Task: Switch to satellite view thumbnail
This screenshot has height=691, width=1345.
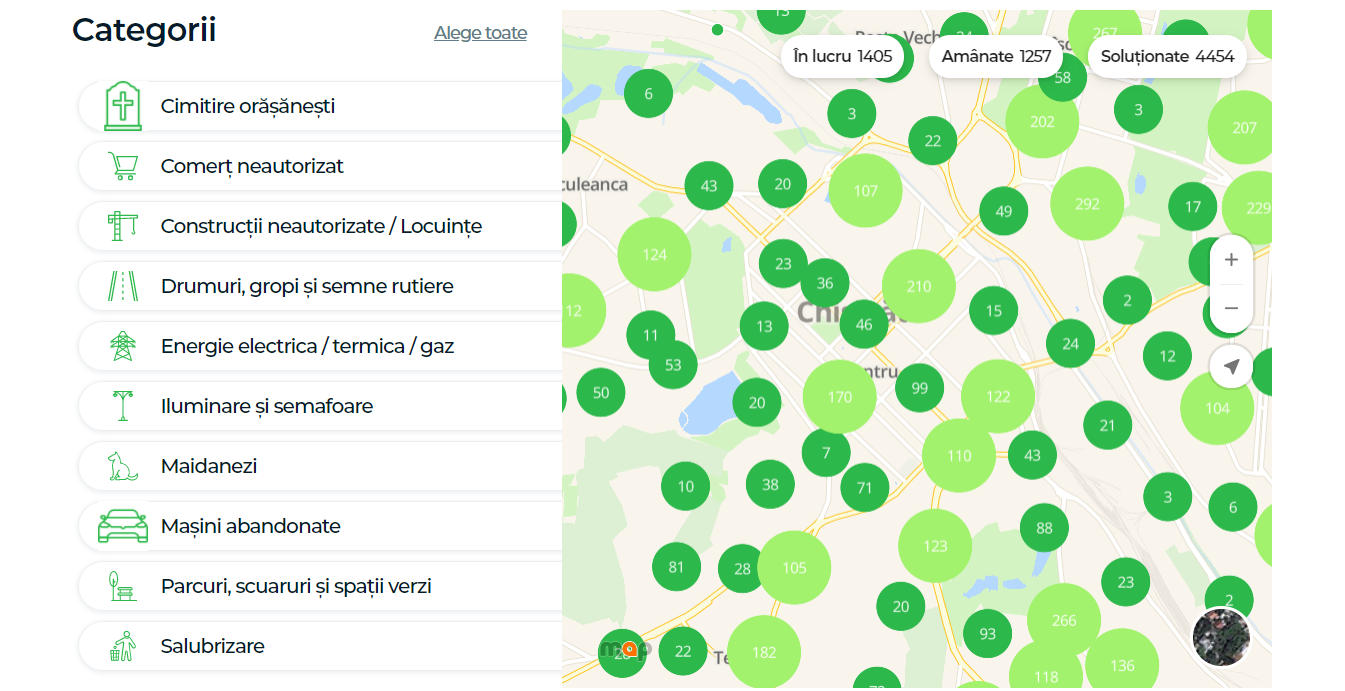Action: tap(1221, 637)
